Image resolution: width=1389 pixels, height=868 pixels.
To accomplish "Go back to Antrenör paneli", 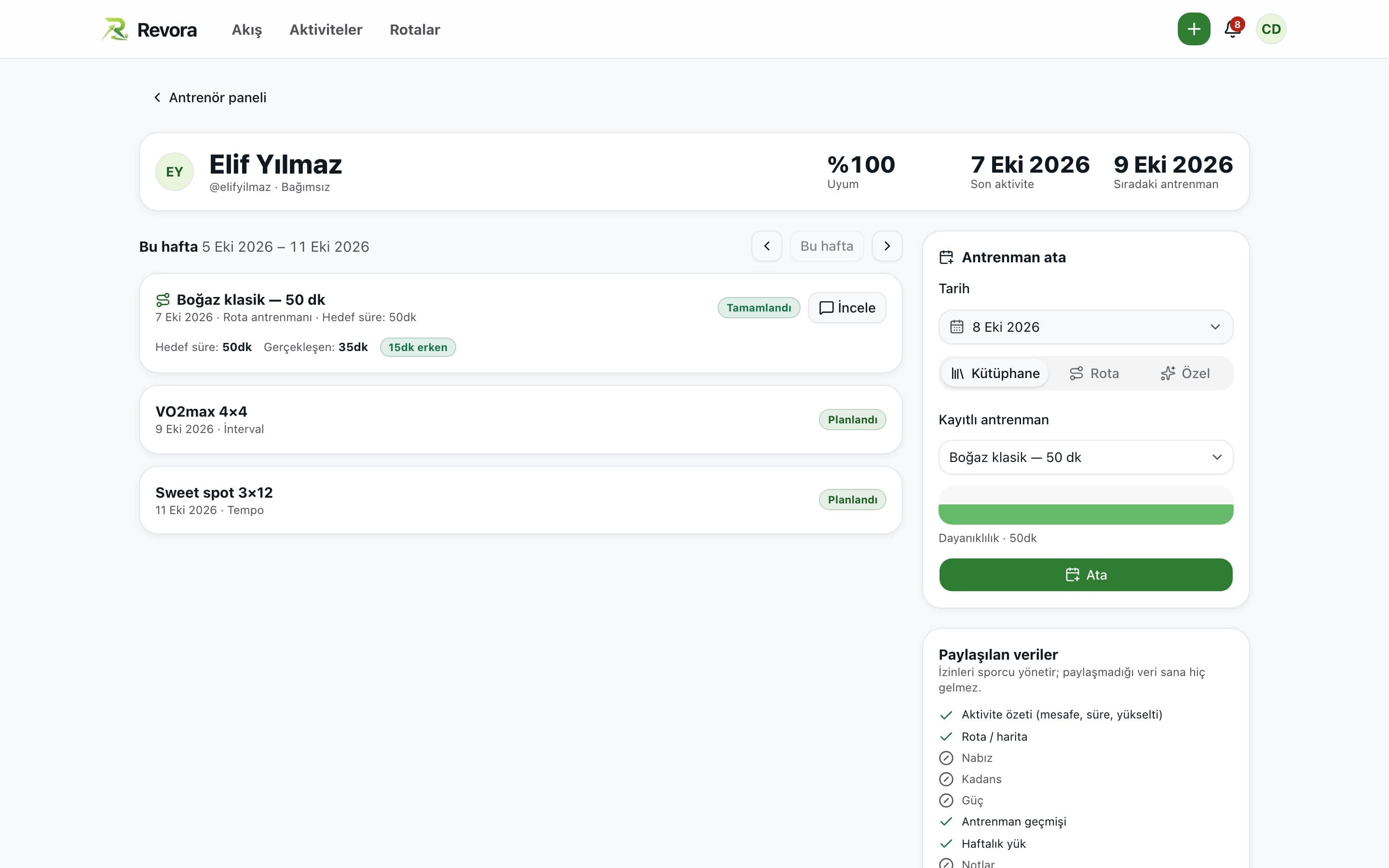I will click(210, 97).
